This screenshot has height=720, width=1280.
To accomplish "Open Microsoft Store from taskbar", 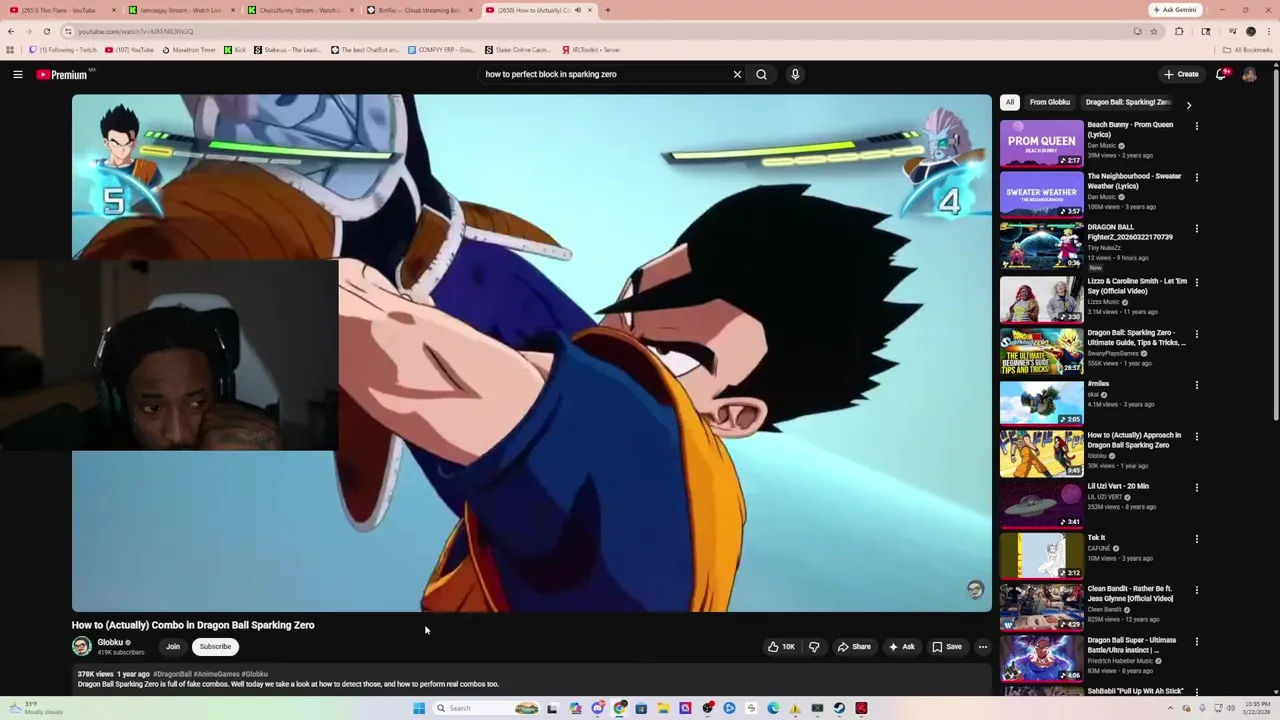I will coord(641,708).
